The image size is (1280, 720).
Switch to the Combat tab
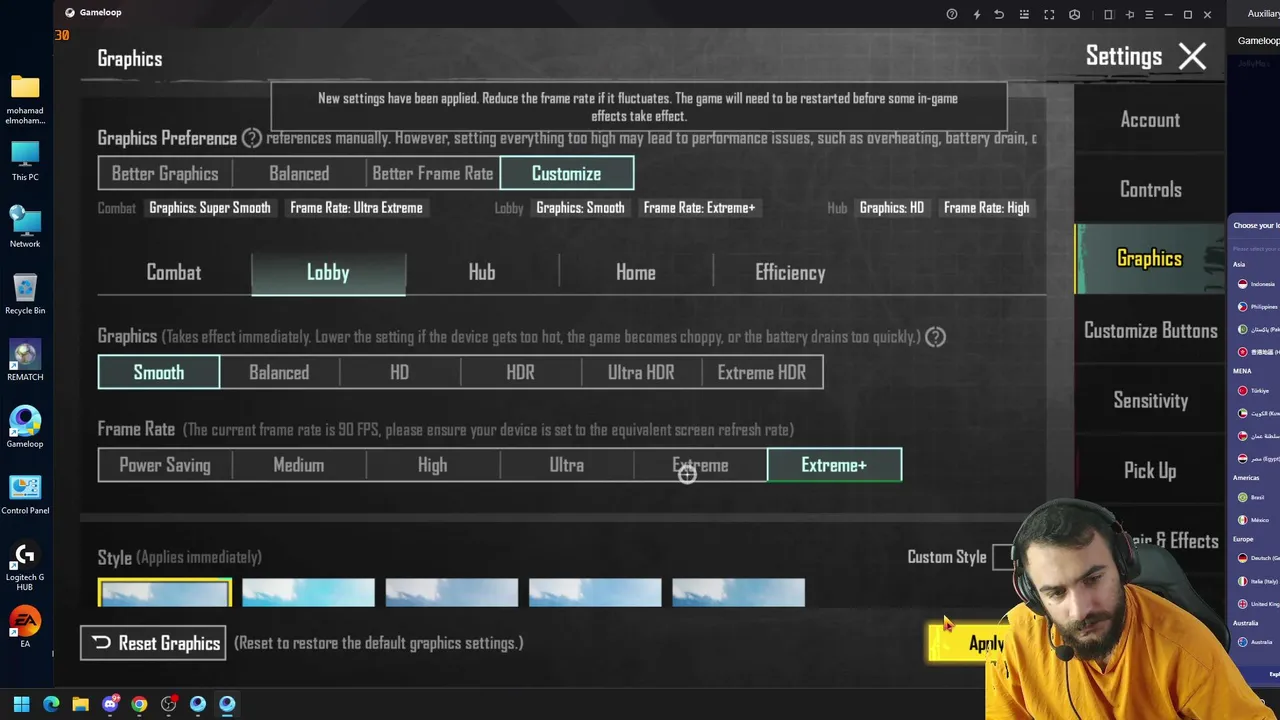point(174,273)
